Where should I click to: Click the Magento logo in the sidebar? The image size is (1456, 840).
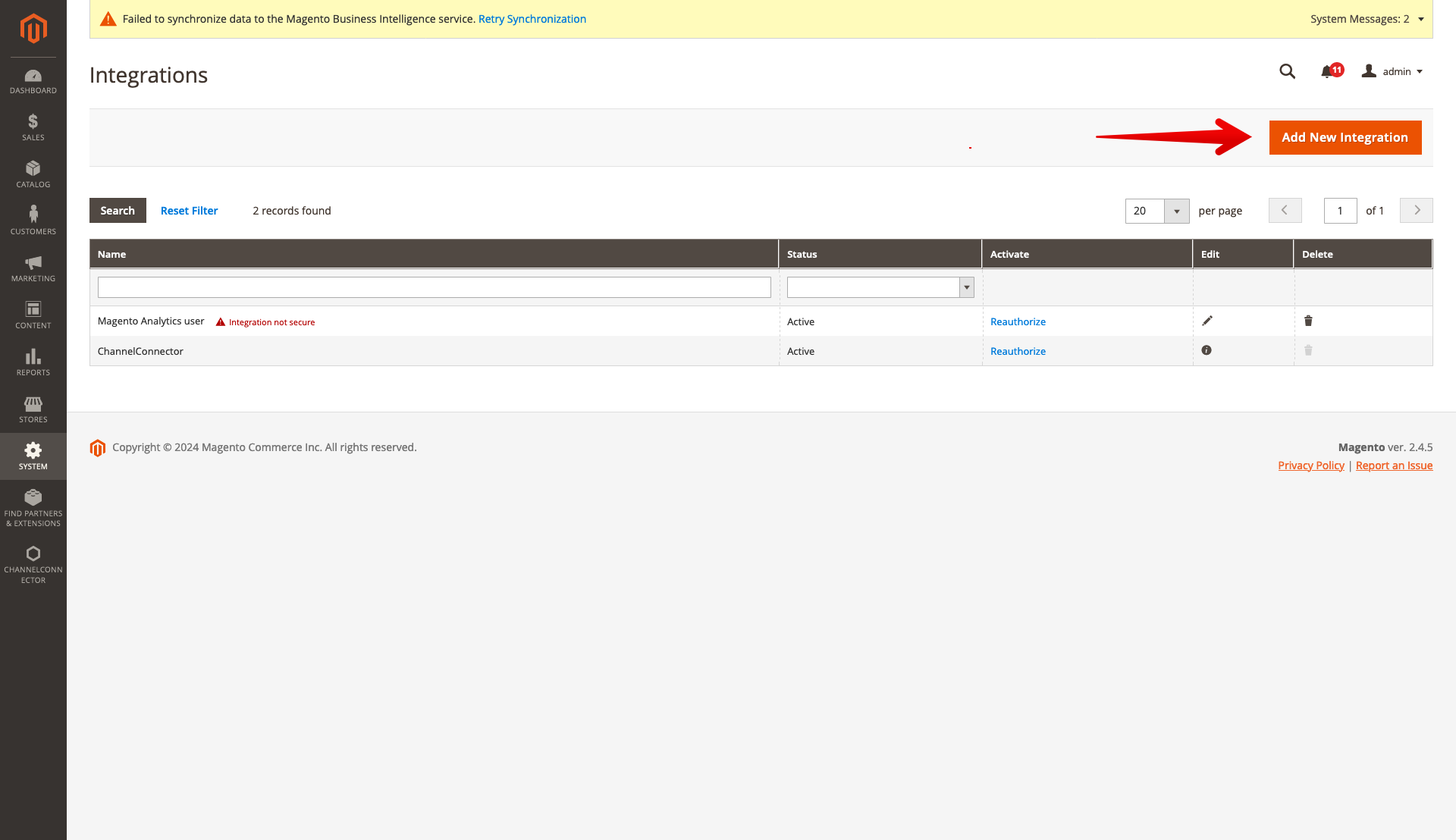(x=33, y=29)
